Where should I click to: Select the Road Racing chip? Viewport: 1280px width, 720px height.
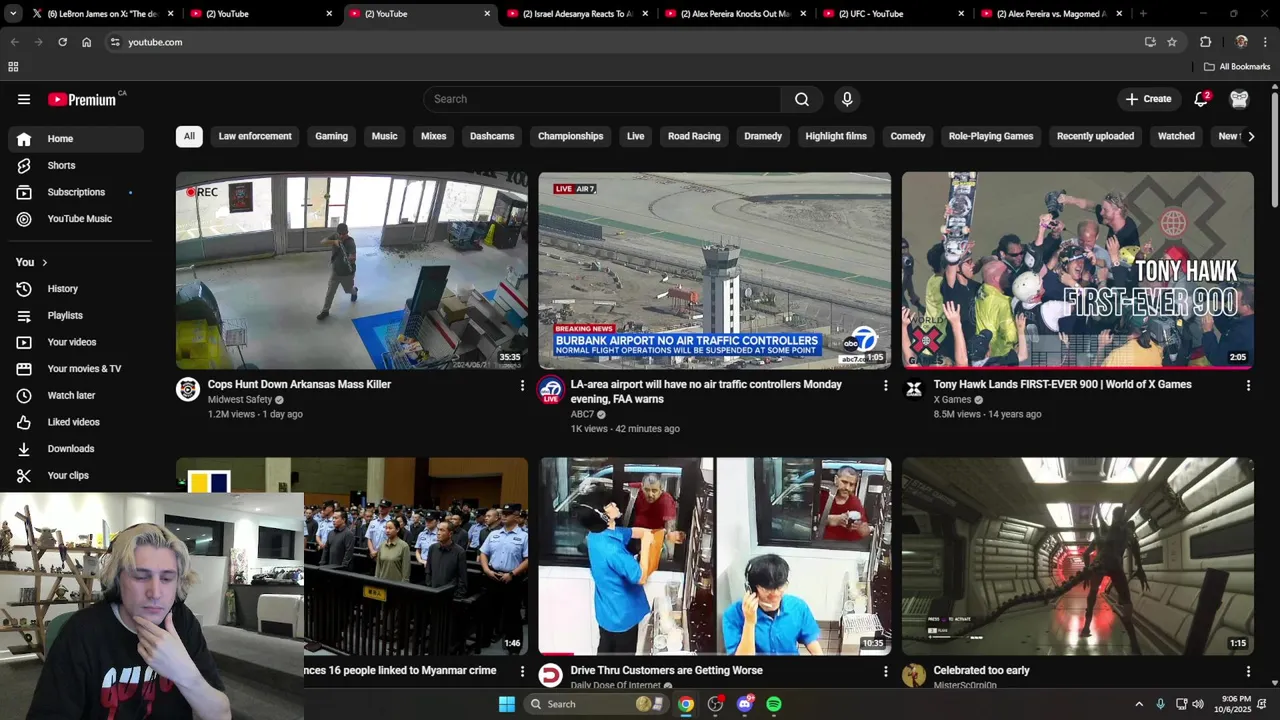pyautogui.click(x=694, y=136)
